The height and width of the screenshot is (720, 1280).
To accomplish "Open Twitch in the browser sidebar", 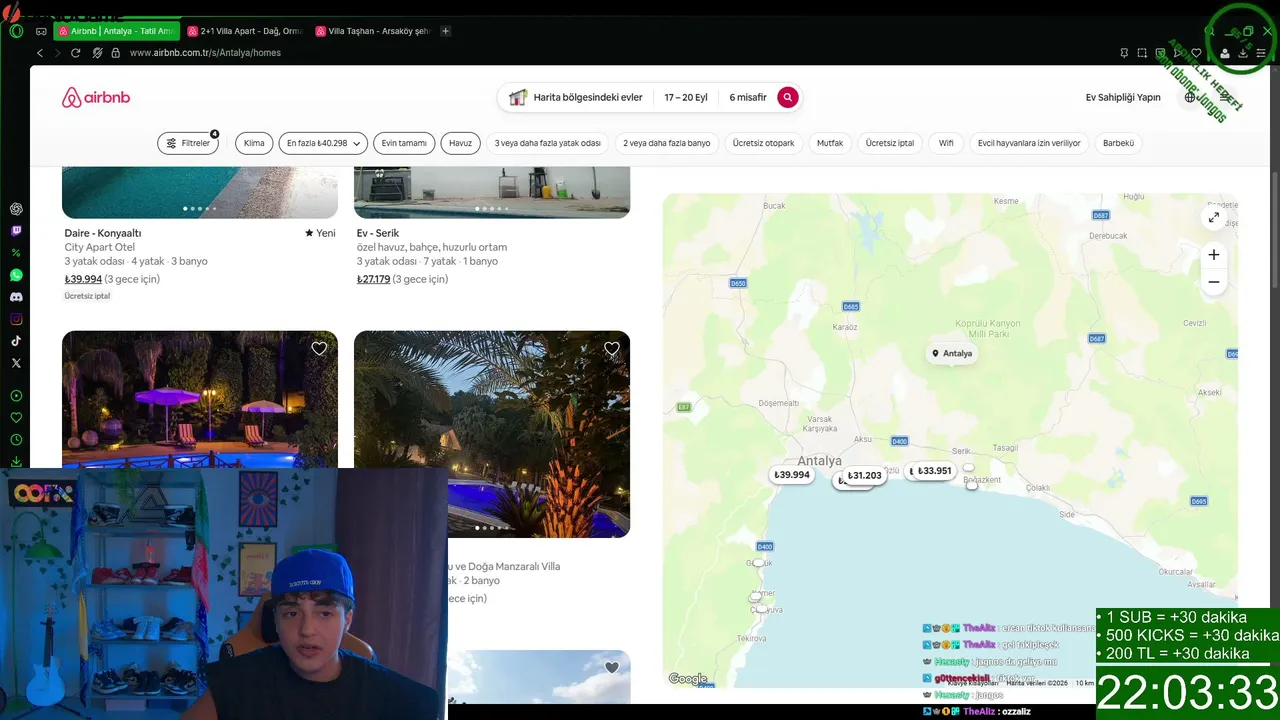I will click(x=16, y=231).
